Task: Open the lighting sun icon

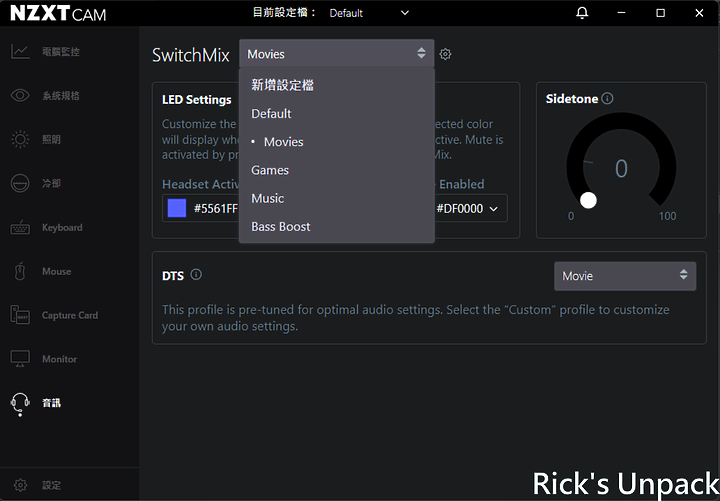Action: [20, 139]
